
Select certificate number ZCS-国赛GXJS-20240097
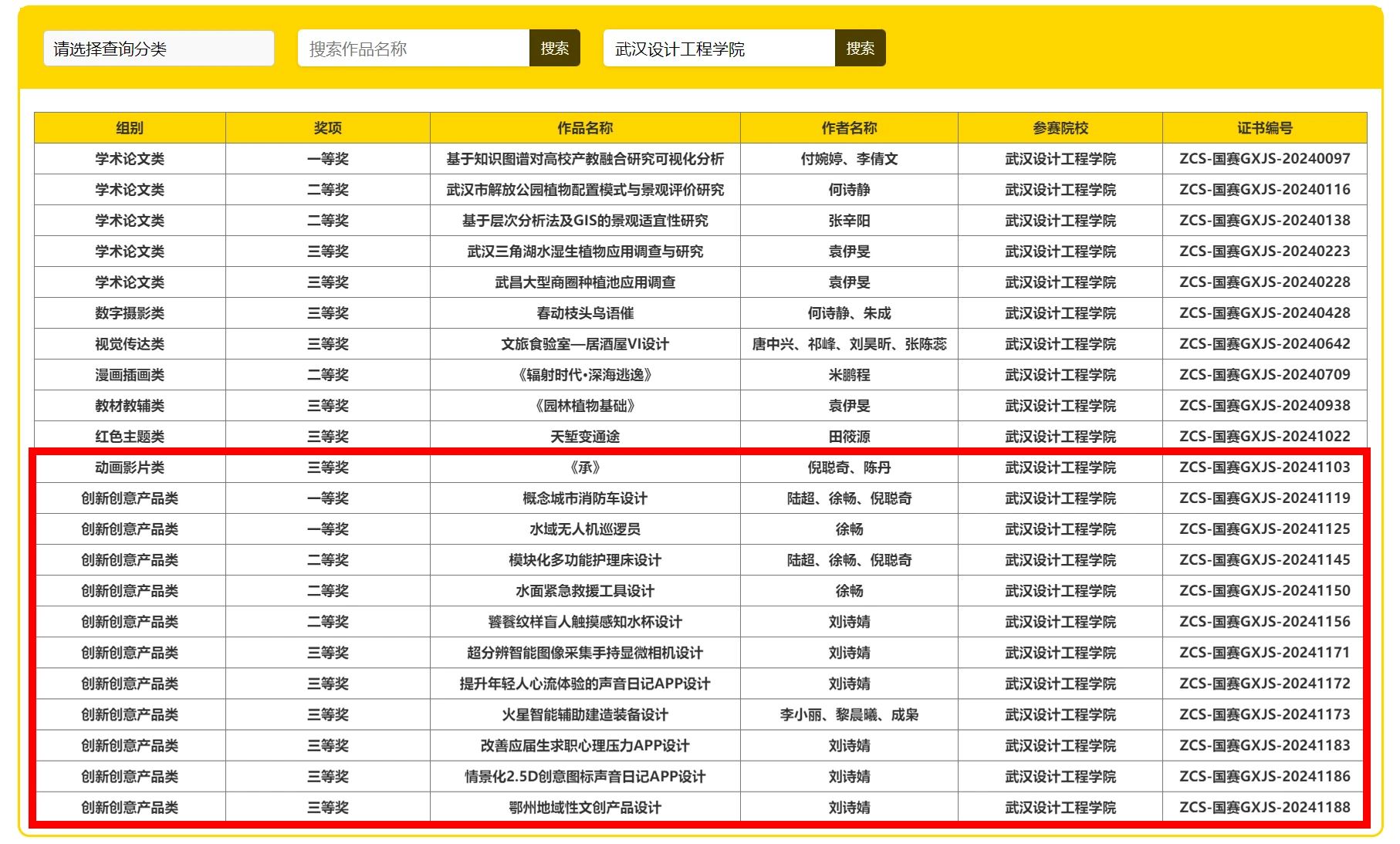point(1264,159)
